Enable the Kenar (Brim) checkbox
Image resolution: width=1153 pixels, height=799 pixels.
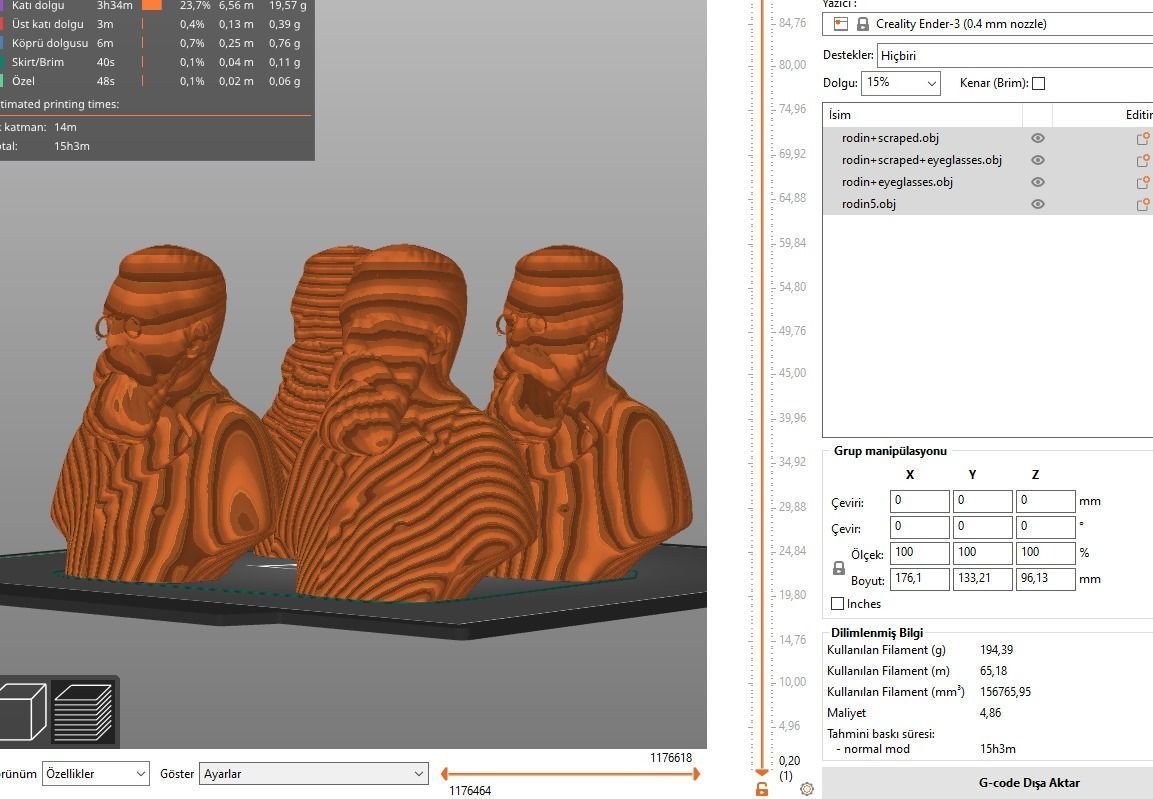pyautogui.click(x=1038, y=83)
